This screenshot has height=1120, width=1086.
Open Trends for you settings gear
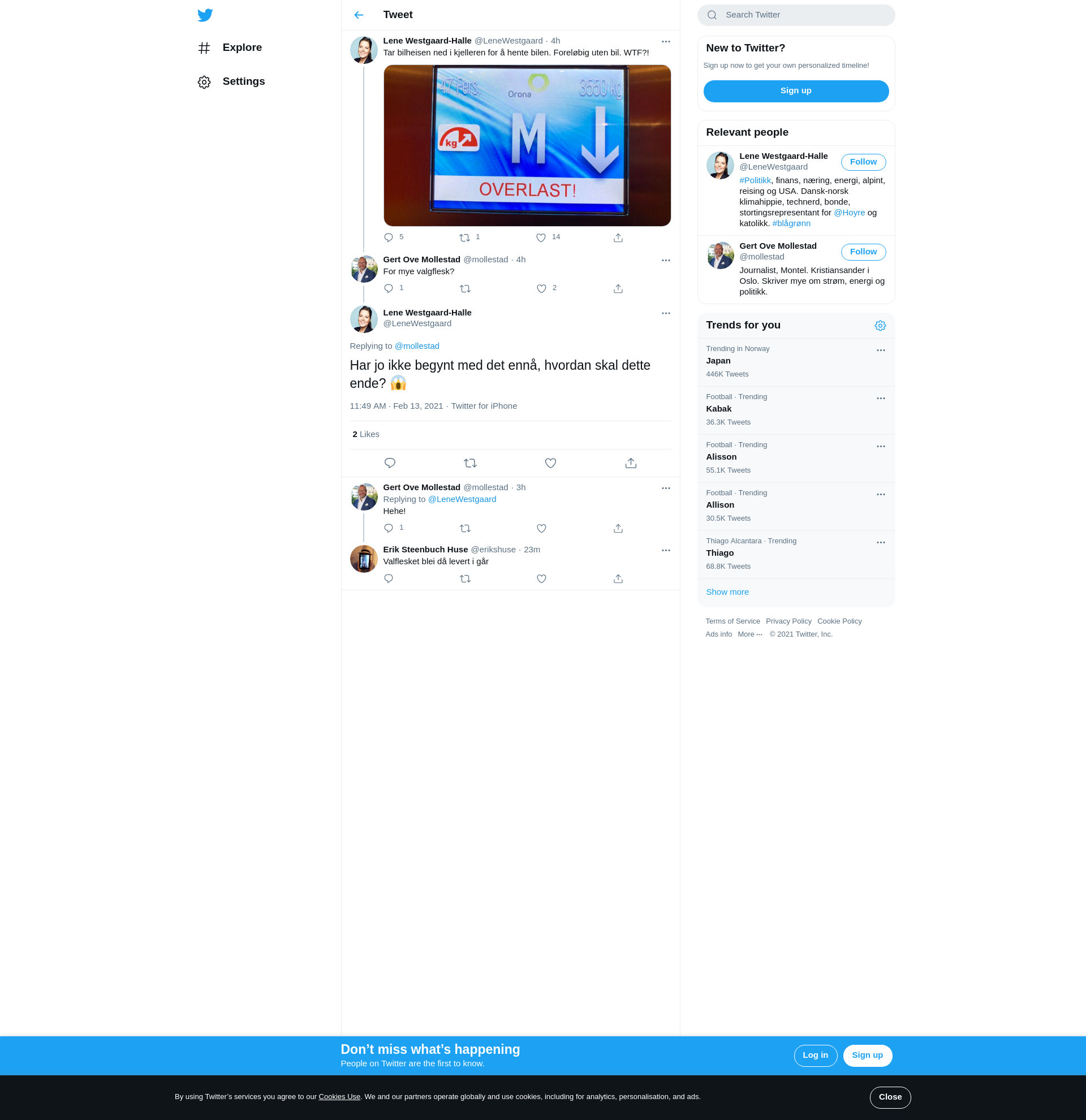(880, 325)
